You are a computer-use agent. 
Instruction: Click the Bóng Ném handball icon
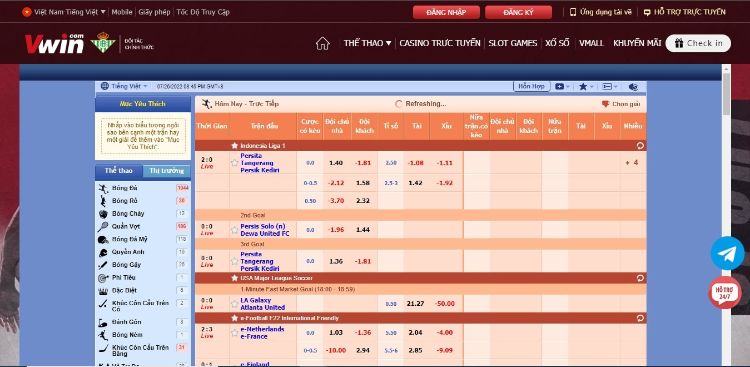[103, 335]
